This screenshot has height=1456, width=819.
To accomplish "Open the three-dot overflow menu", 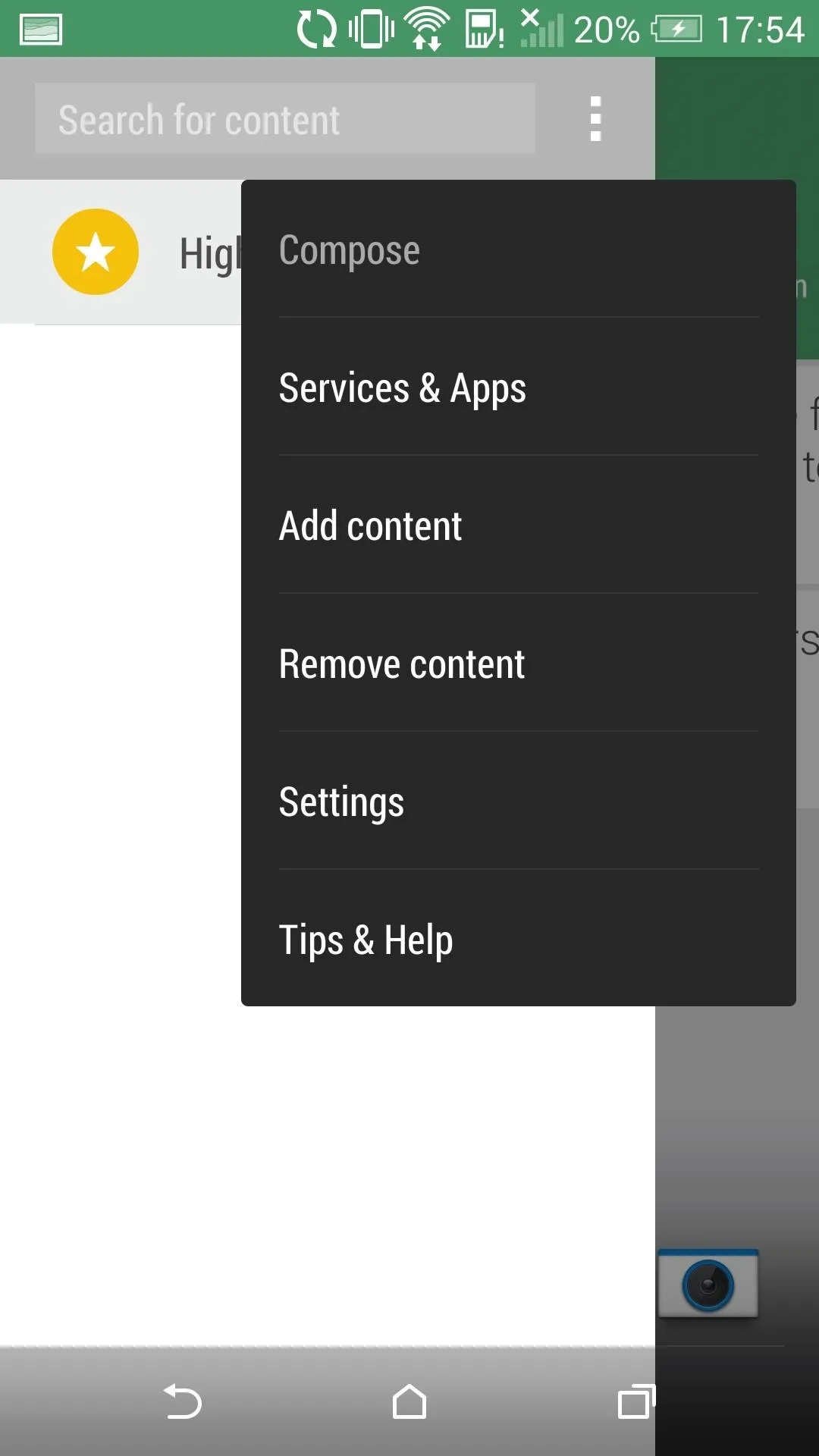I will tap(595, 118).
